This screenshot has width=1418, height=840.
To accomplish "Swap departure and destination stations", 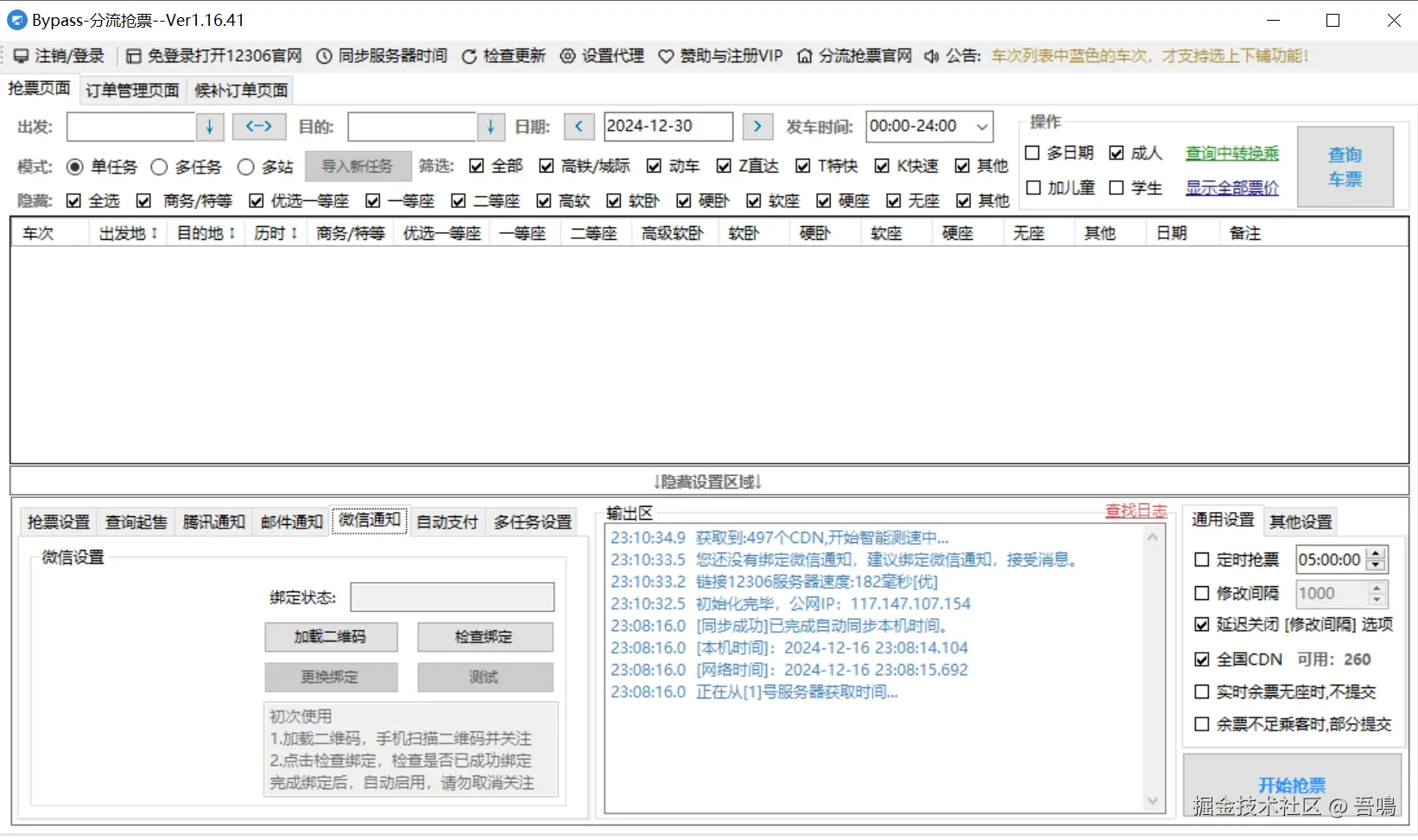I will pos(259,127).
